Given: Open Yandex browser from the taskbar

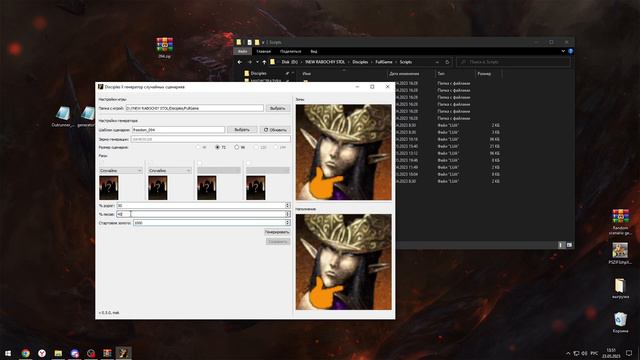Looking at the screenshot, I should pyautogui.click(x=42, y=353).
